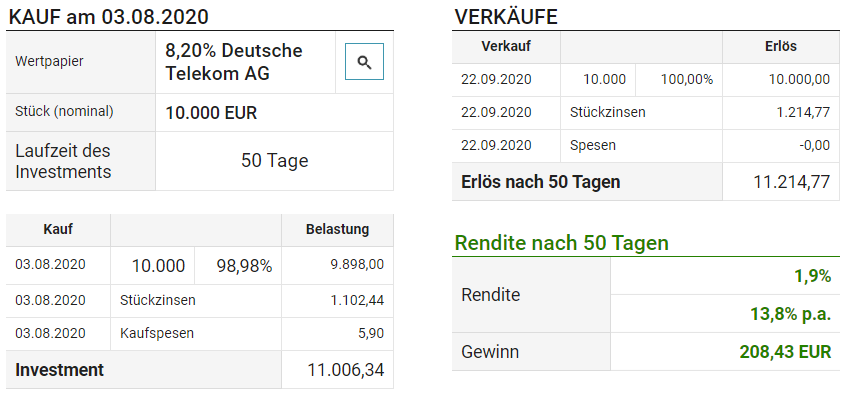The width and height of the screenshot is (852, 395).
Task: Click the Kauf column header
Action: coord(58,230)
